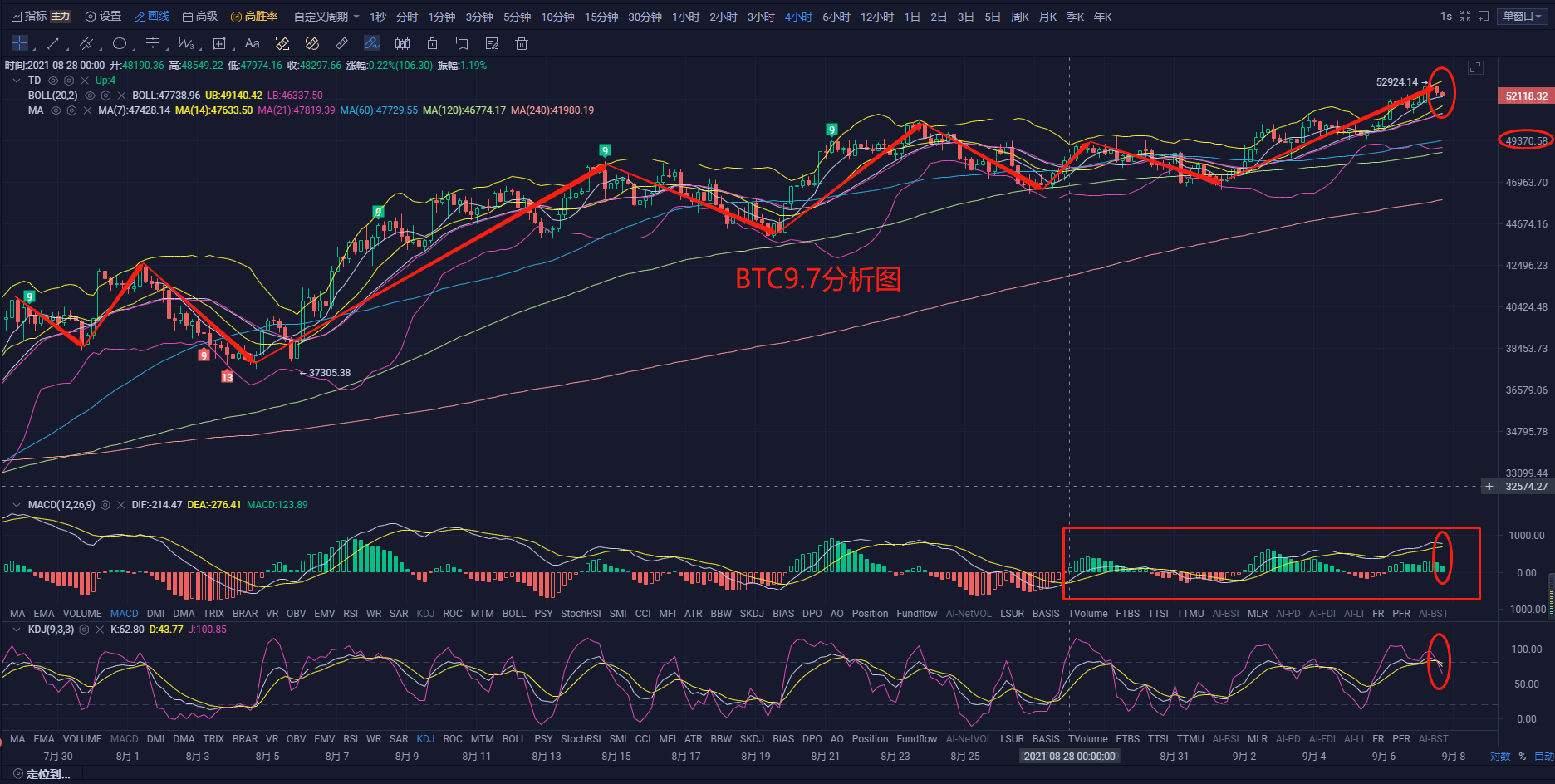
Task: Click the 高级 advanced button
Action: (x=200, y=17)
